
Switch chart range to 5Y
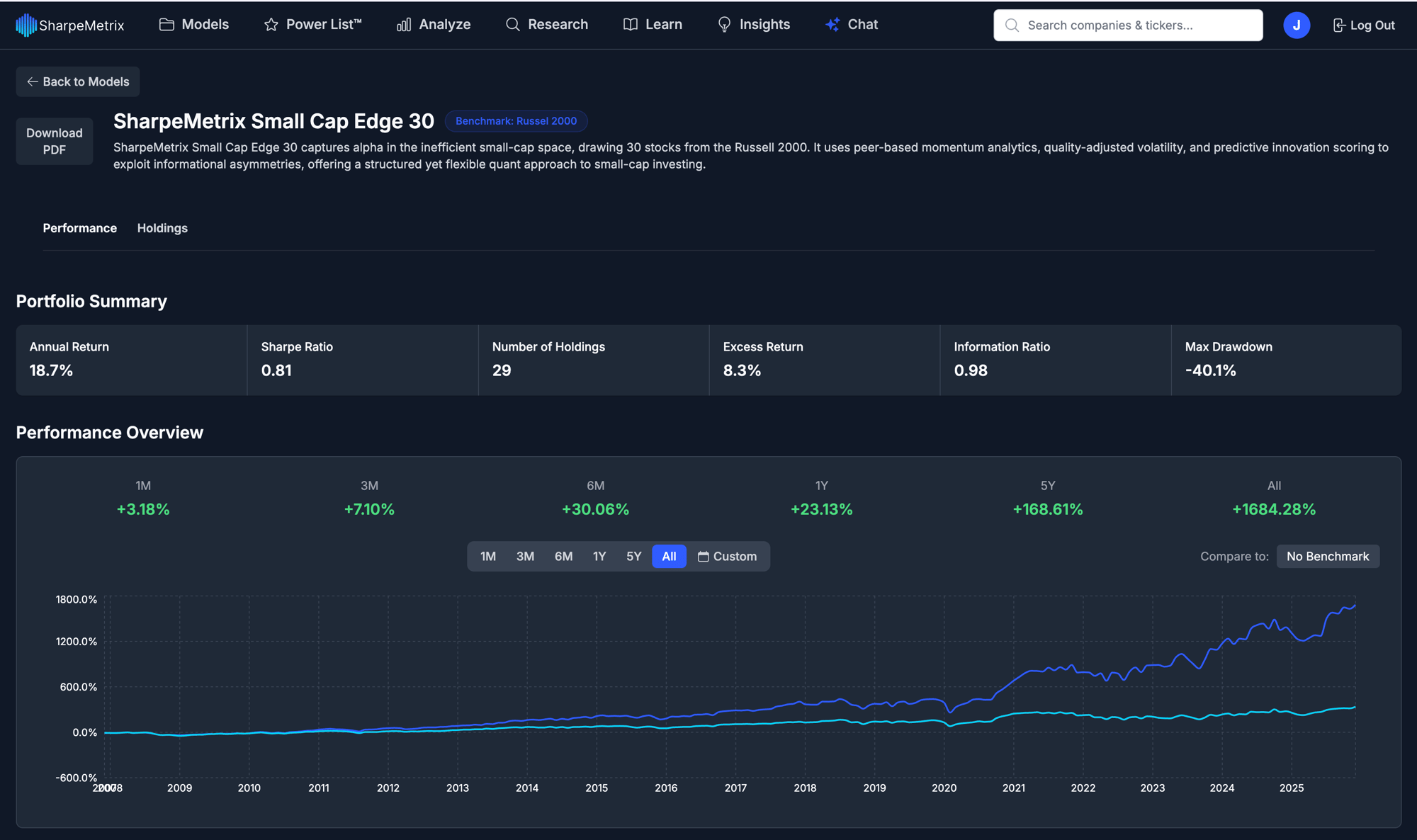pyautogui.click(x=633, y=557)
